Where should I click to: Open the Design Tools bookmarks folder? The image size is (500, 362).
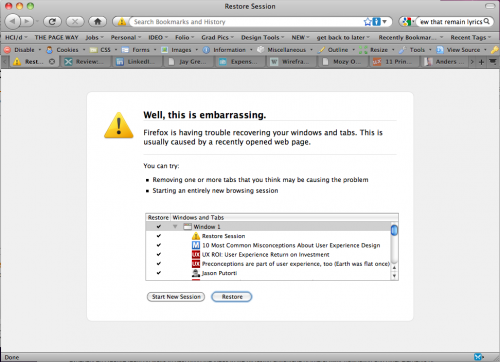[x=263, y=37]
